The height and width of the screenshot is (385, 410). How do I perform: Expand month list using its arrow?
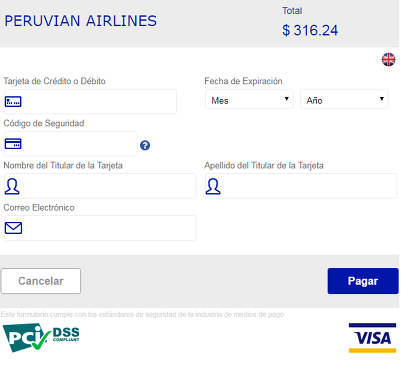point(286,99)
